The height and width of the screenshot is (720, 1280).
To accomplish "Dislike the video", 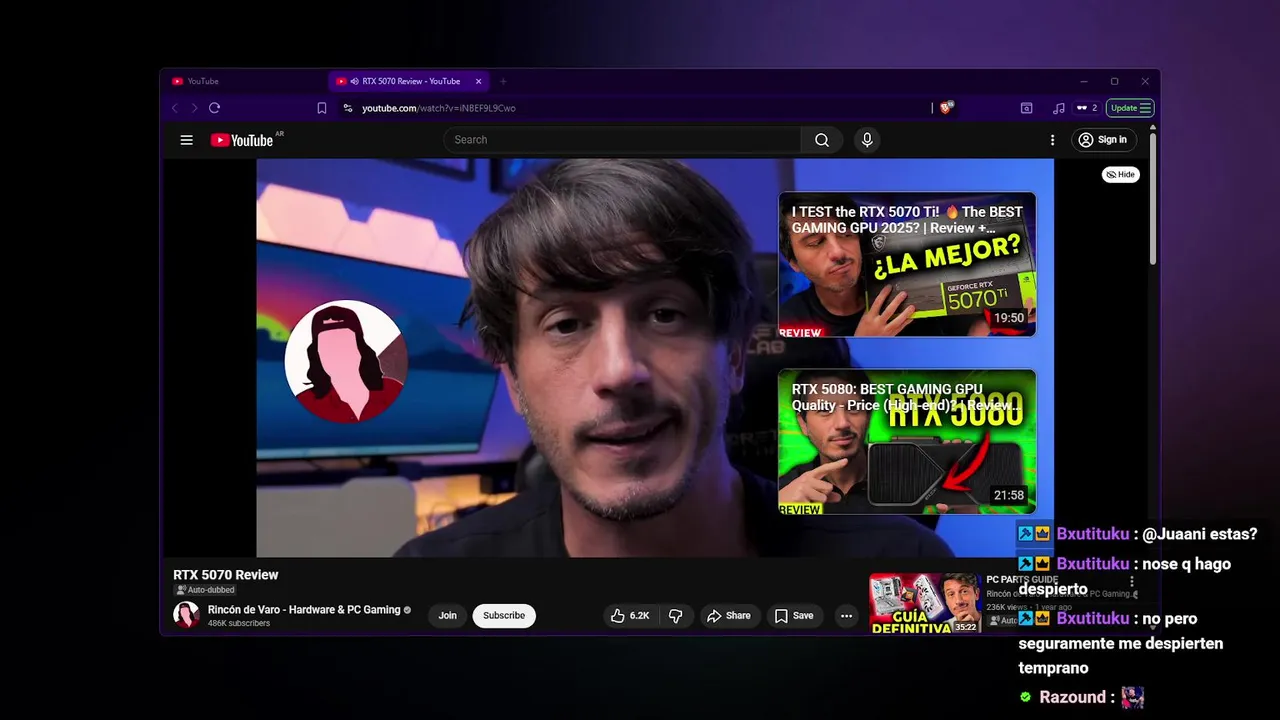I will pos(676,616).
